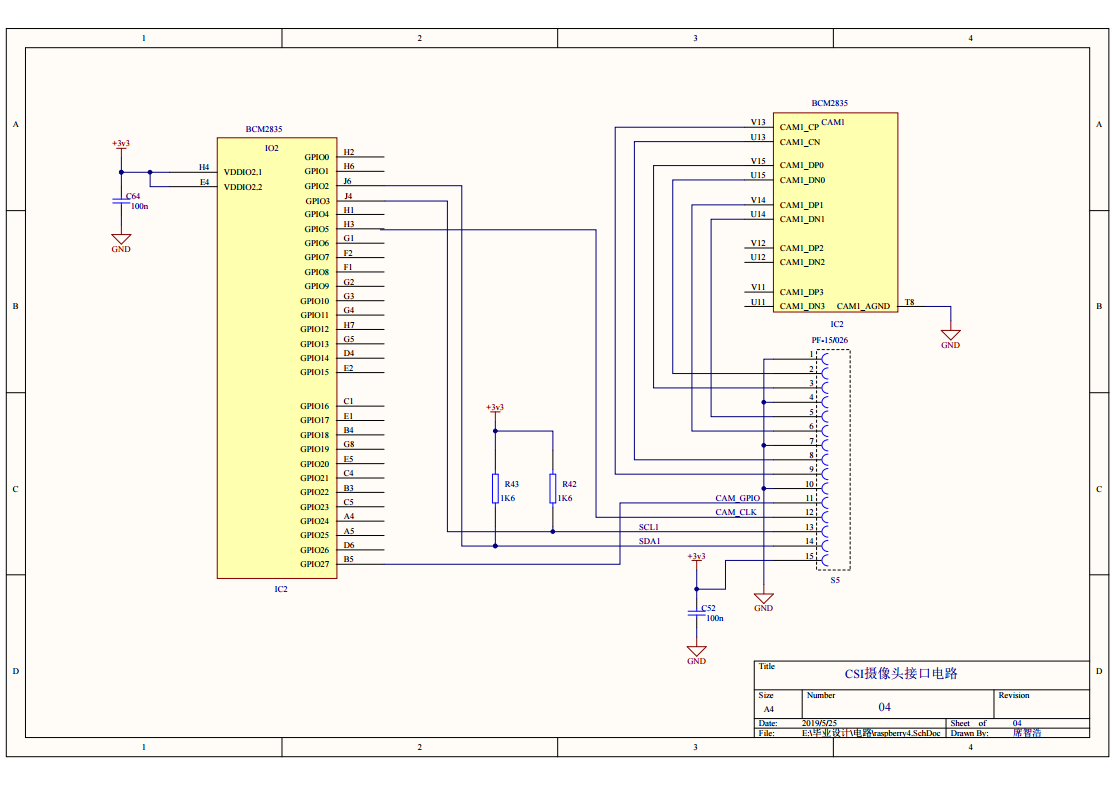Click the GPIO5 pin label

(317, 229)
